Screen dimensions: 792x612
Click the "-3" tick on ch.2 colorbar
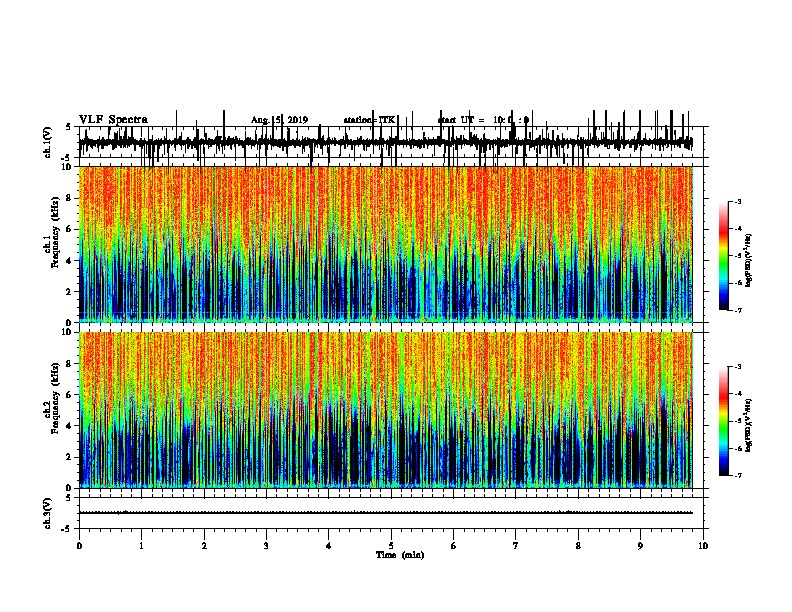click(737, 367)
